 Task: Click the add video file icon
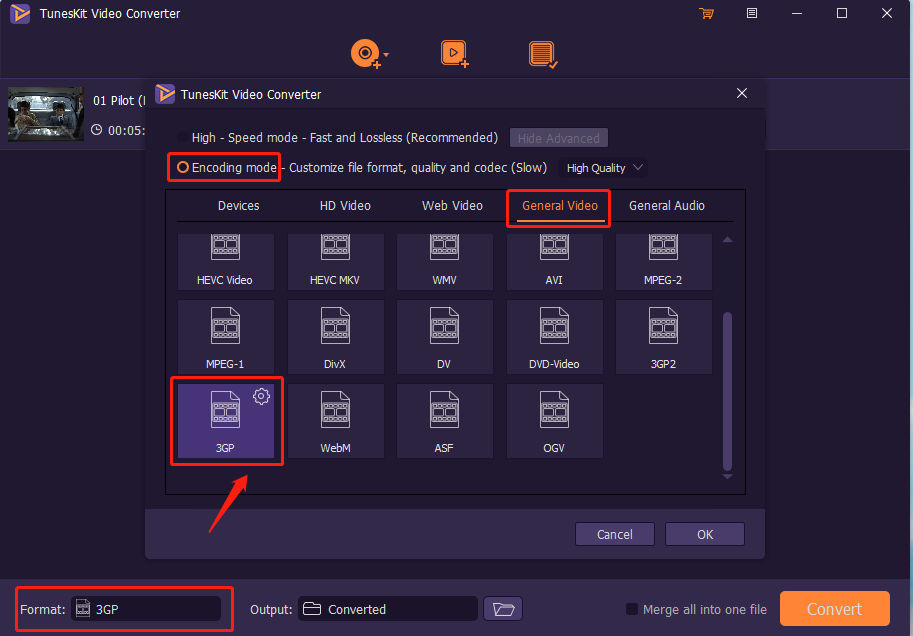(x=454, y=54)
